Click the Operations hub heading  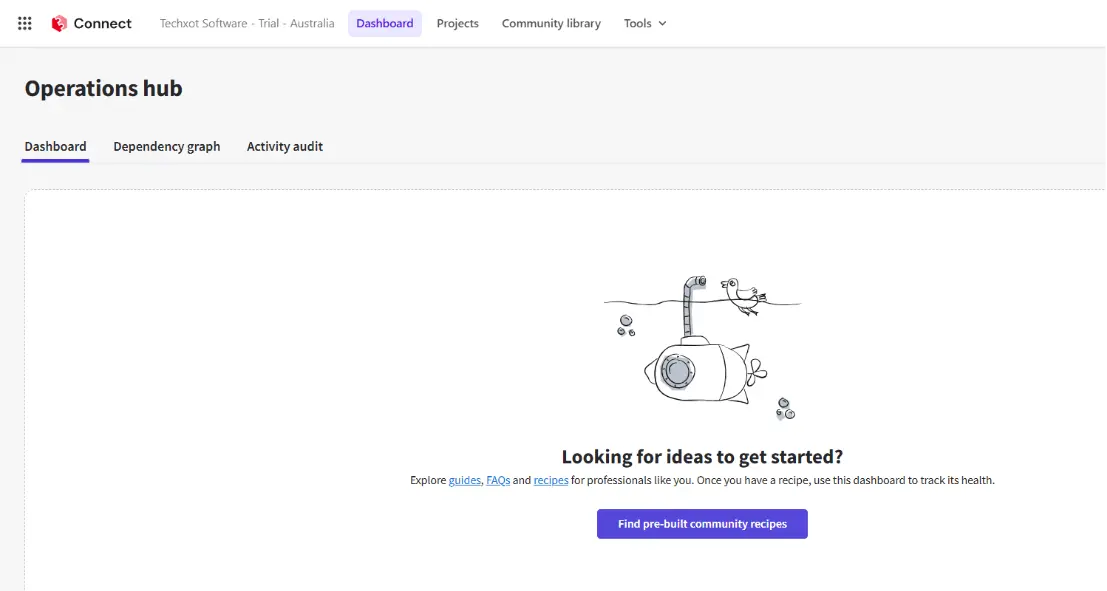coord(104,88)
